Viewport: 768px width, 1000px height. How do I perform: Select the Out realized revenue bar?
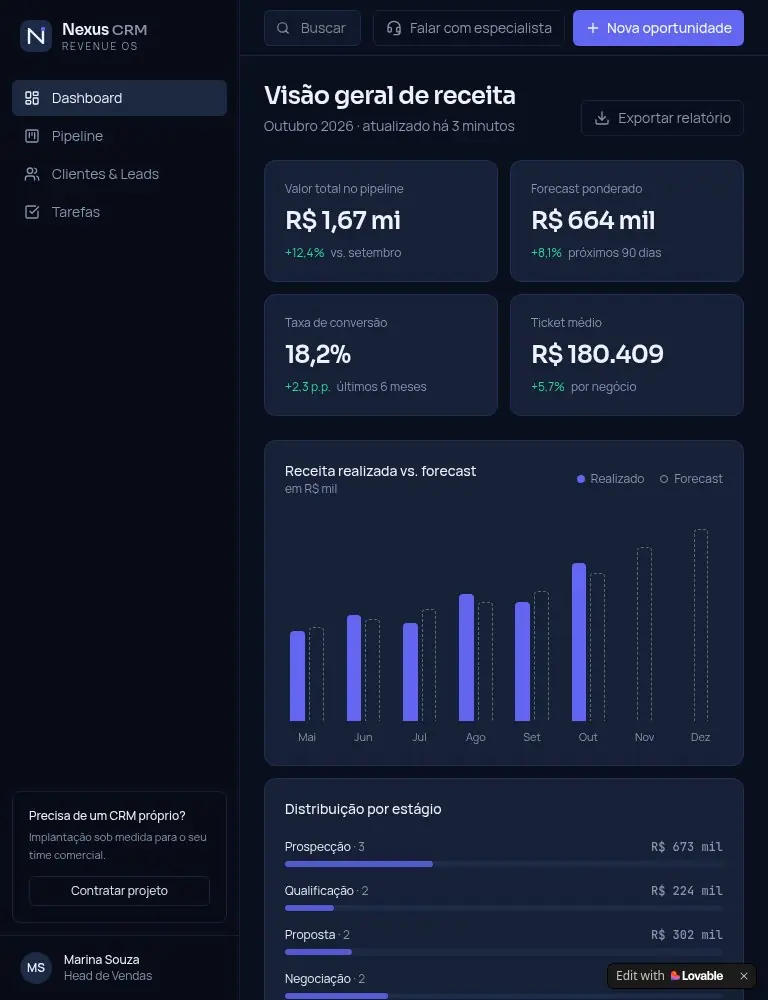click(579, 642)
